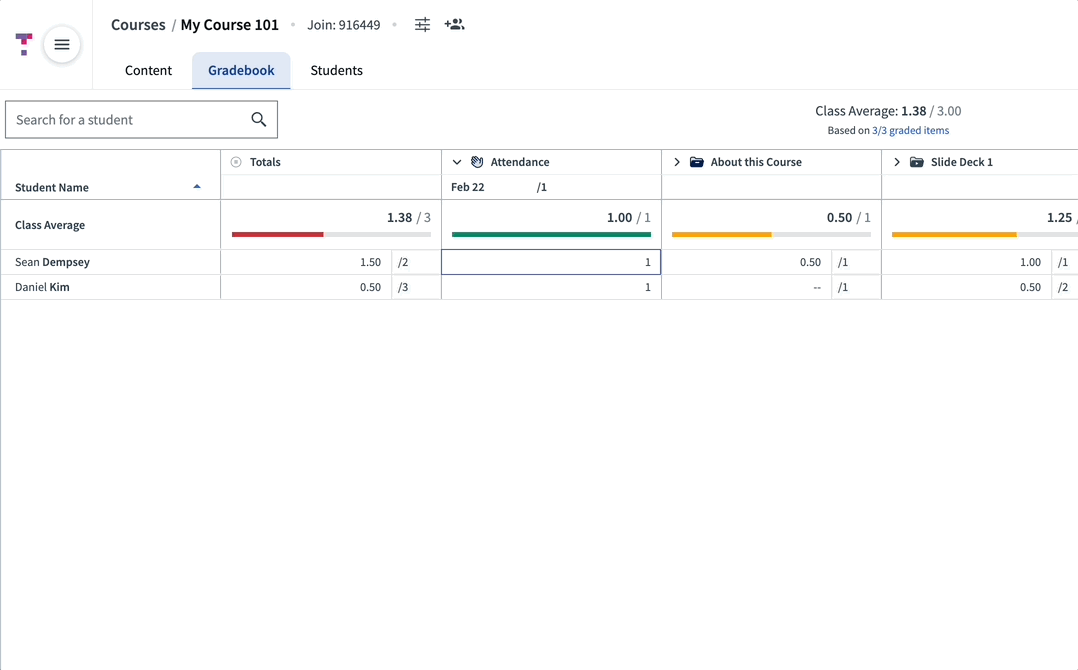
Task: Click Daniel Kim's total 0.50
Action: [x=370, y=287]
